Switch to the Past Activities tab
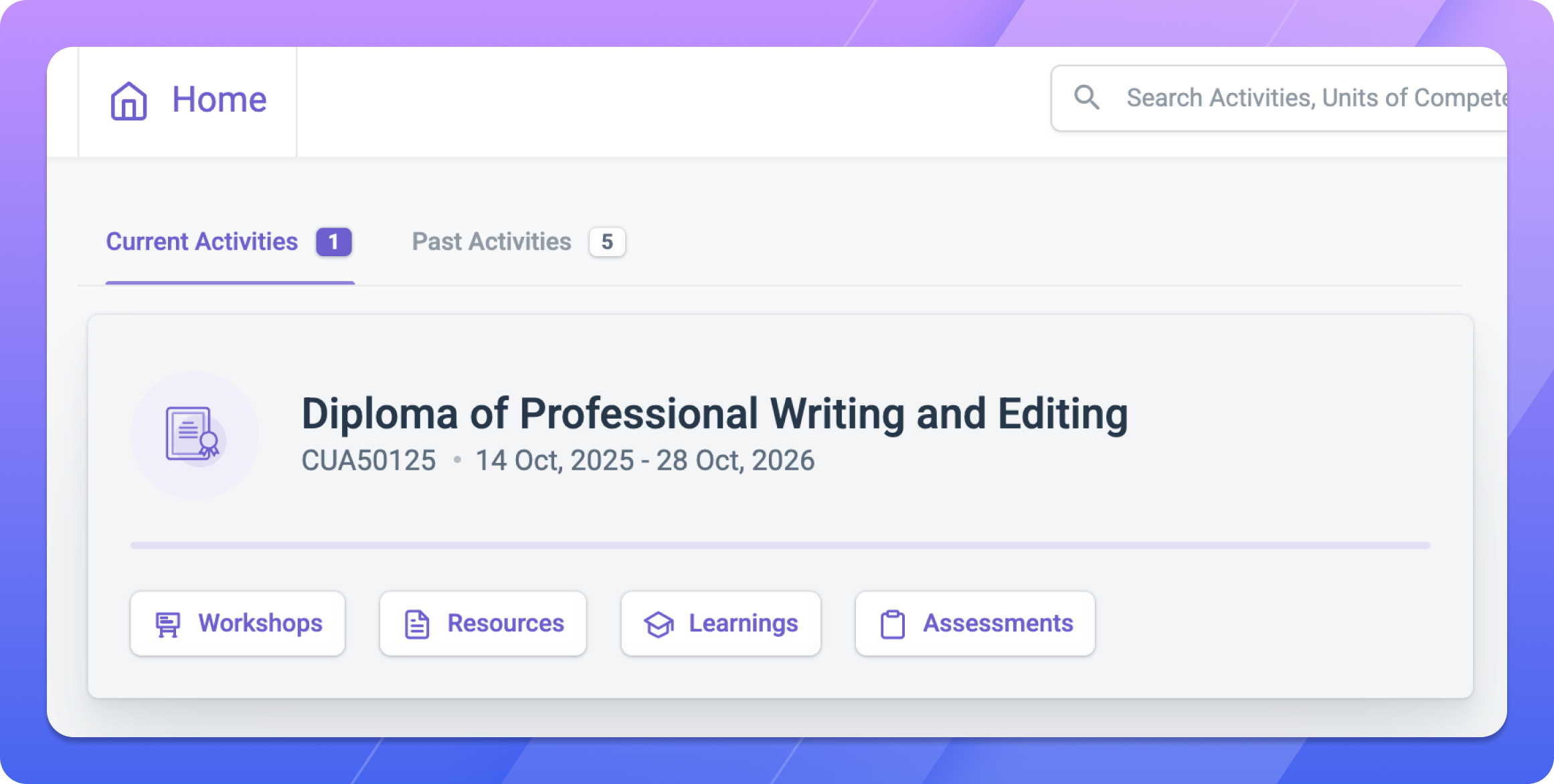Image resolution: width=1554 pixels, height=784 pixels. click(519, 242)
